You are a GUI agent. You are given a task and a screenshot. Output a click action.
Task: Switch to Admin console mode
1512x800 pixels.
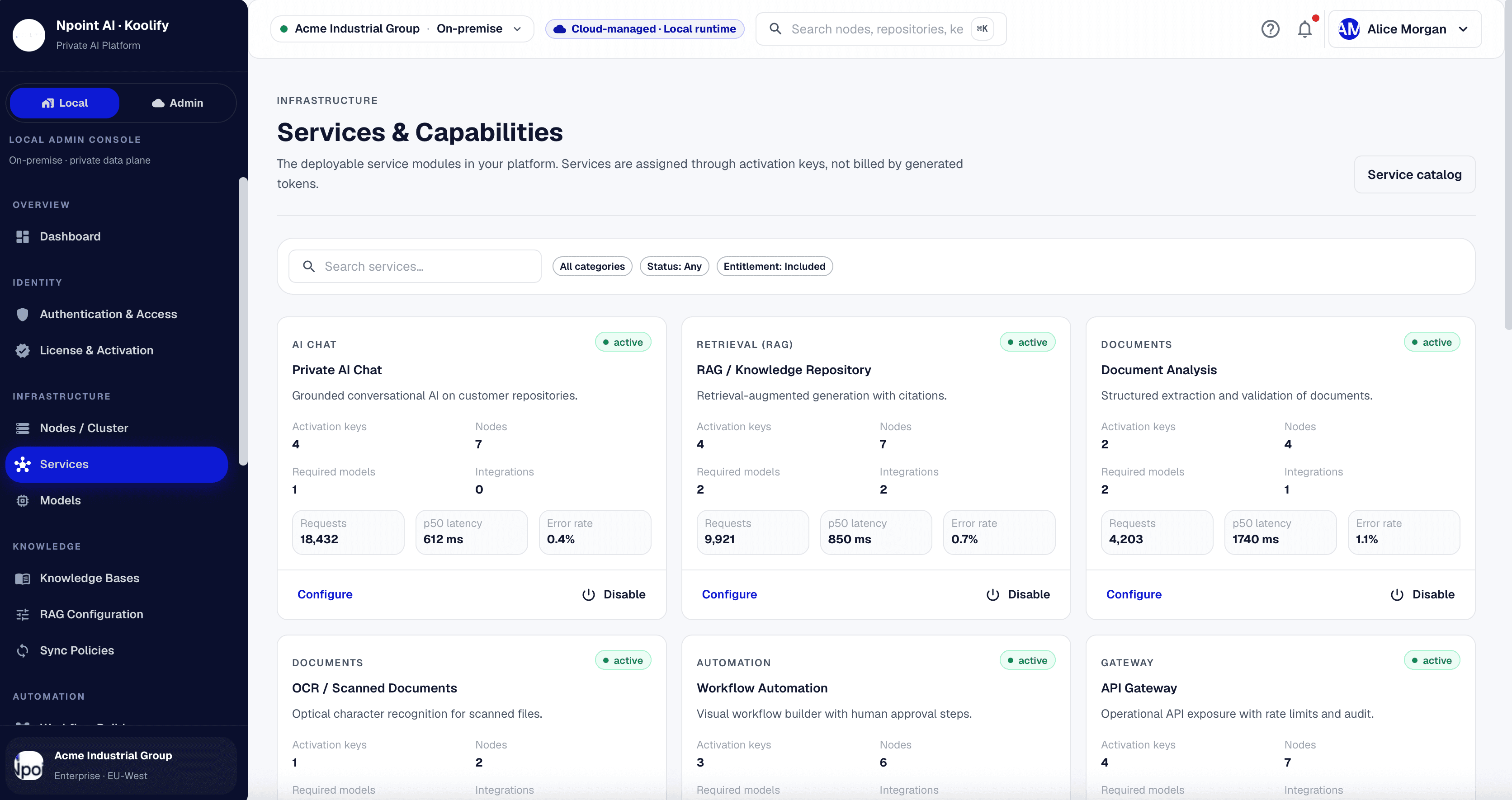tap(177, 103)
